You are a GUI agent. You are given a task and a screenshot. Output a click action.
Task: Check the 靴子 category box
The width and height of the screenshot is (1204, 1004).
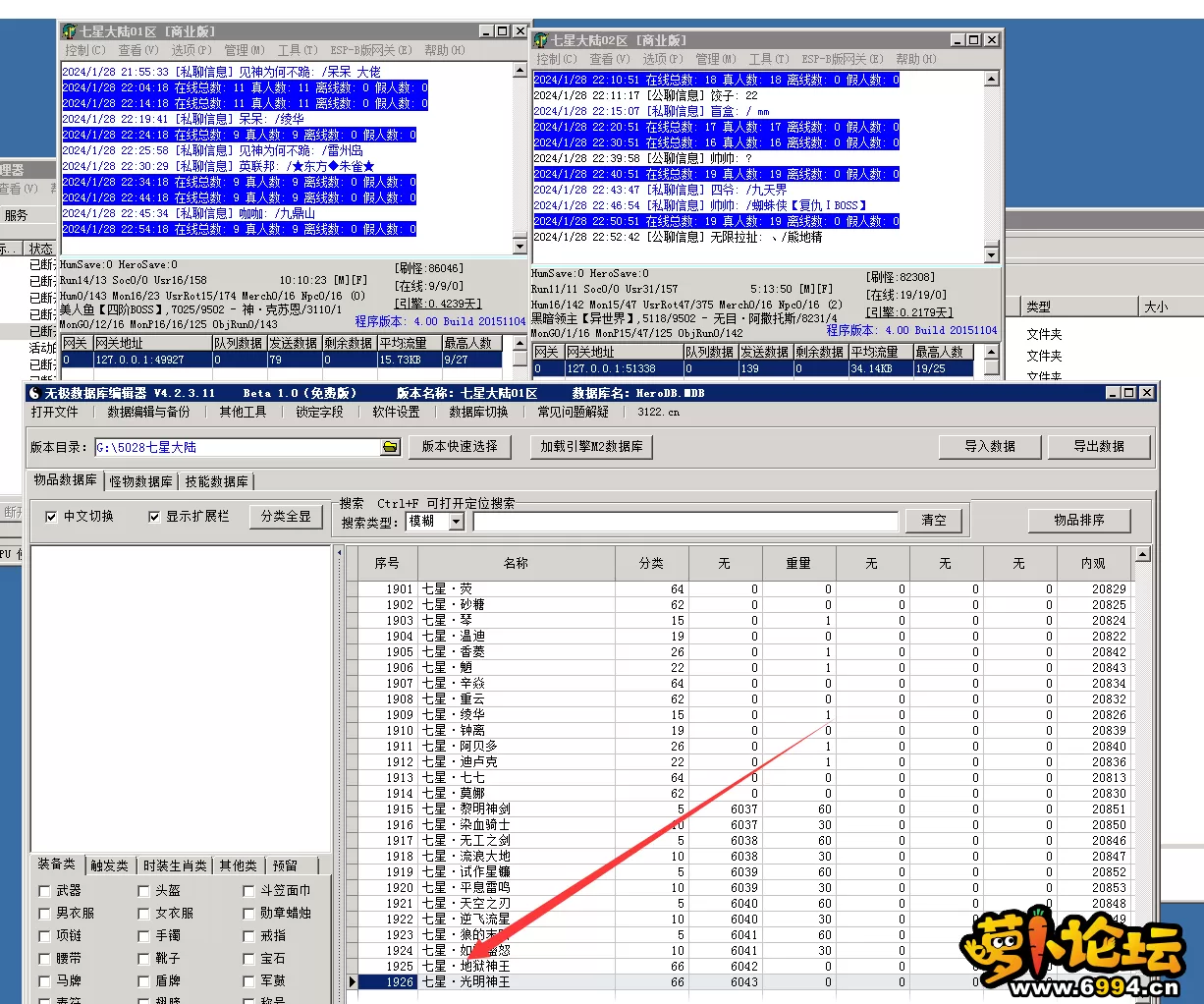click(x=143, y=959)
